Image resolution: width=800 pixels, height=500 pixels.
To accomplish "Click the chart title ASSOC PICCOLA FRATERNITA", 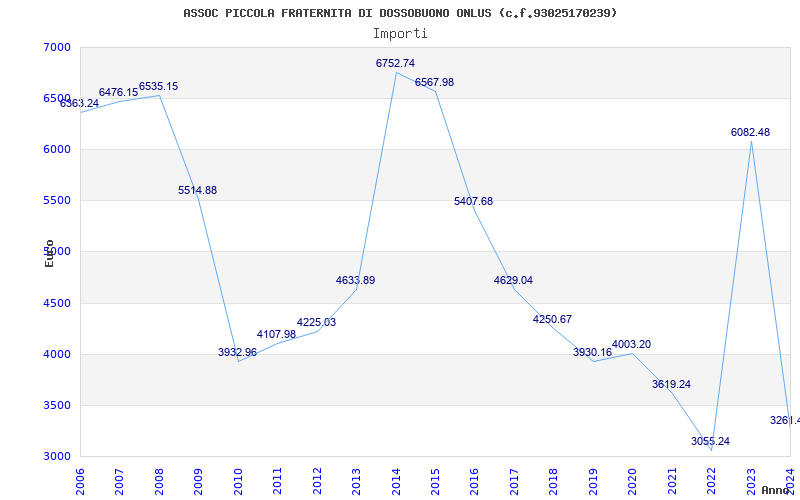I will (400, 13).
